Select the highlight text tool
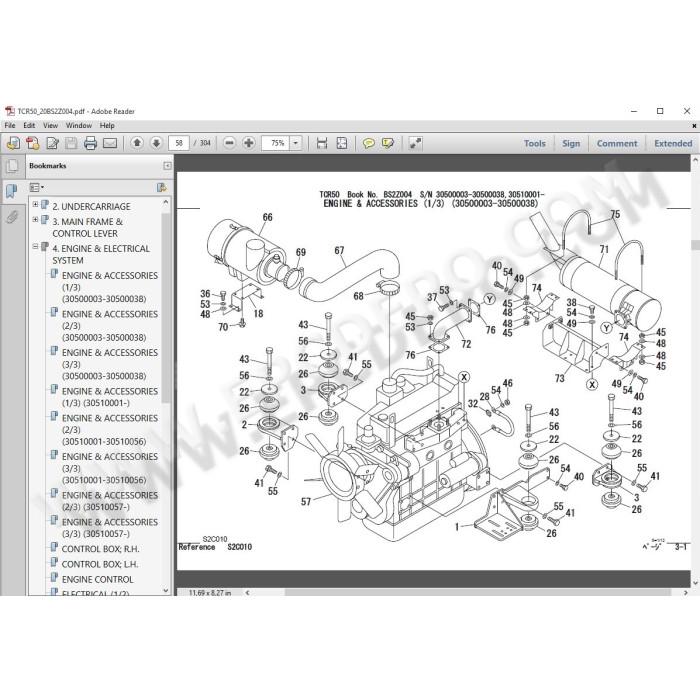Screen dimensions: 700x700 388,143
